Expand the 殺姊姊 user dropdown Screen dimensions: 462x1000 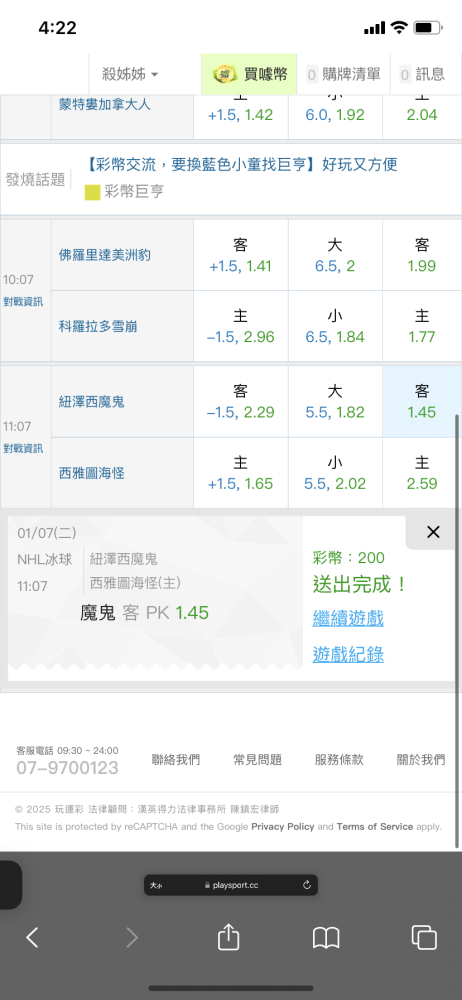(130, 75)
